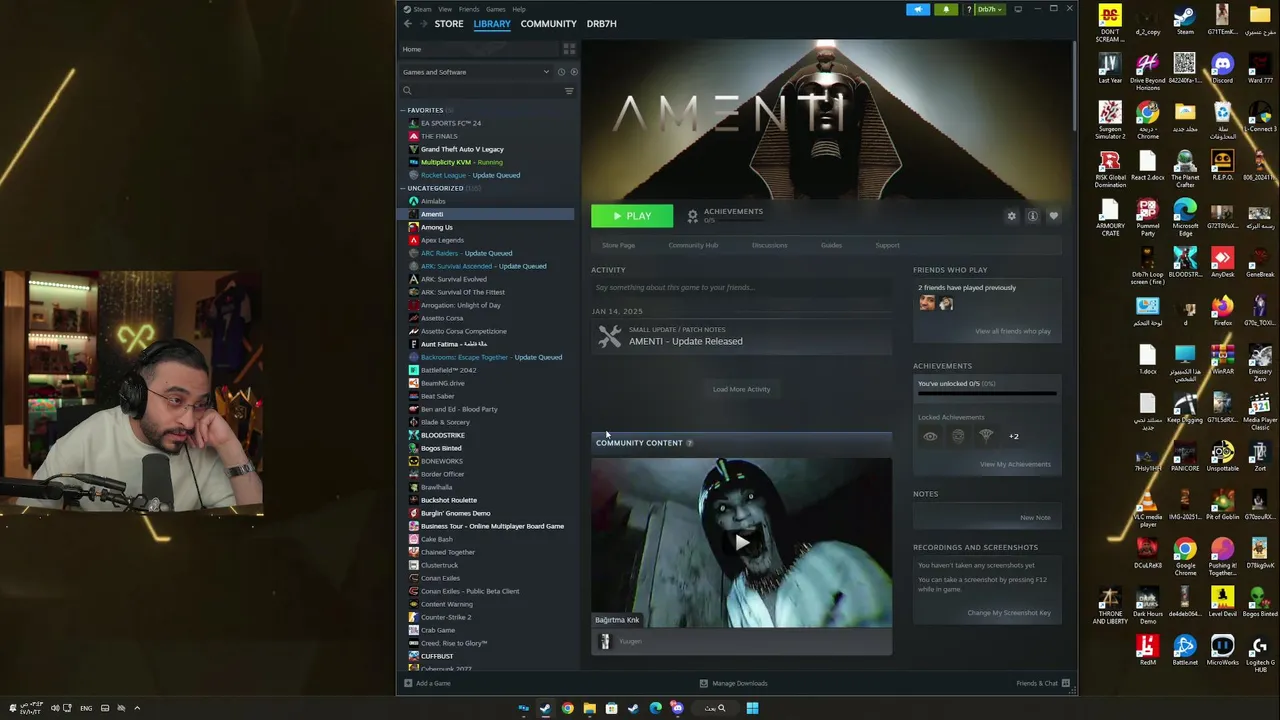
Task: Click the green PLAY button for Amenti
Action: click(632, 216)
